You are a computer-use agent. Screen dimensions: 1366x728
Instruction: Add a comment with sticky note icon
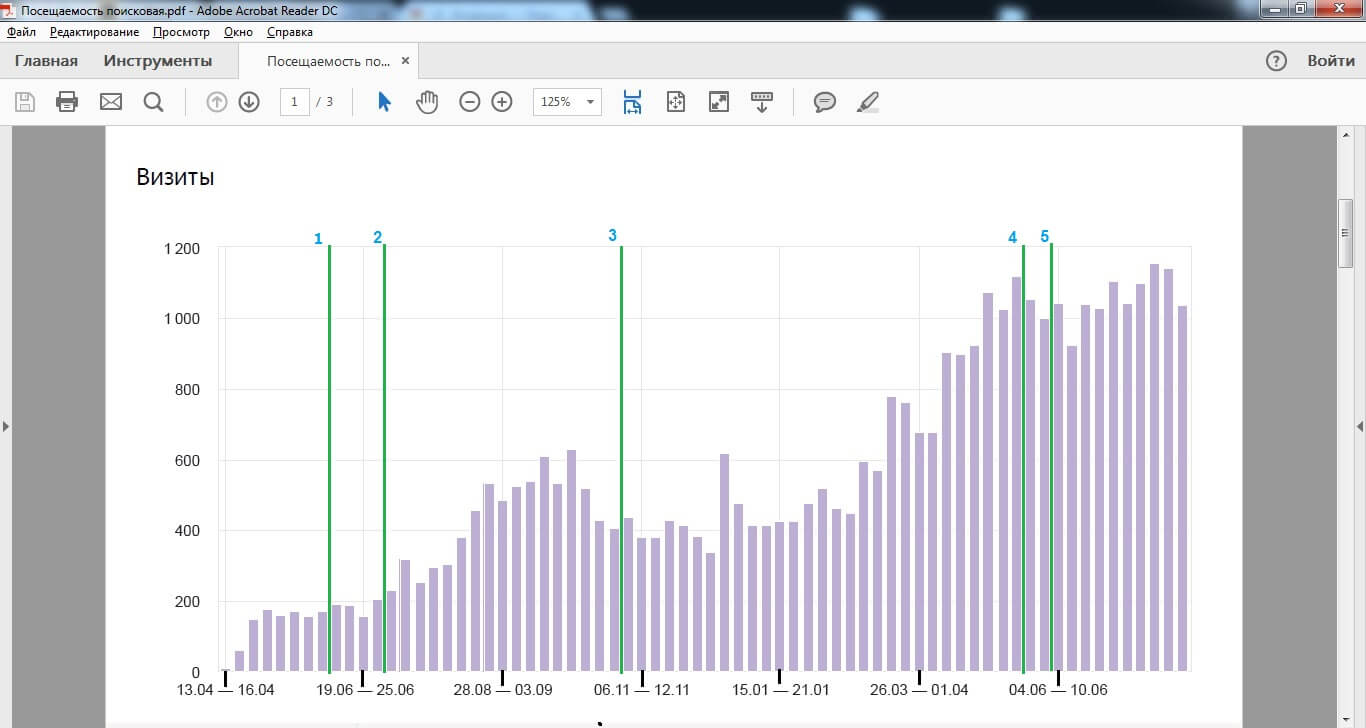point(824,102)
